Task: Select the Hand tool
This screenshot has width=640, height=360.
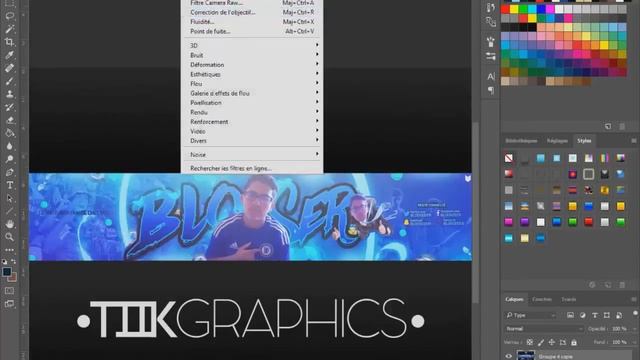Action: (x=9, y=224)
